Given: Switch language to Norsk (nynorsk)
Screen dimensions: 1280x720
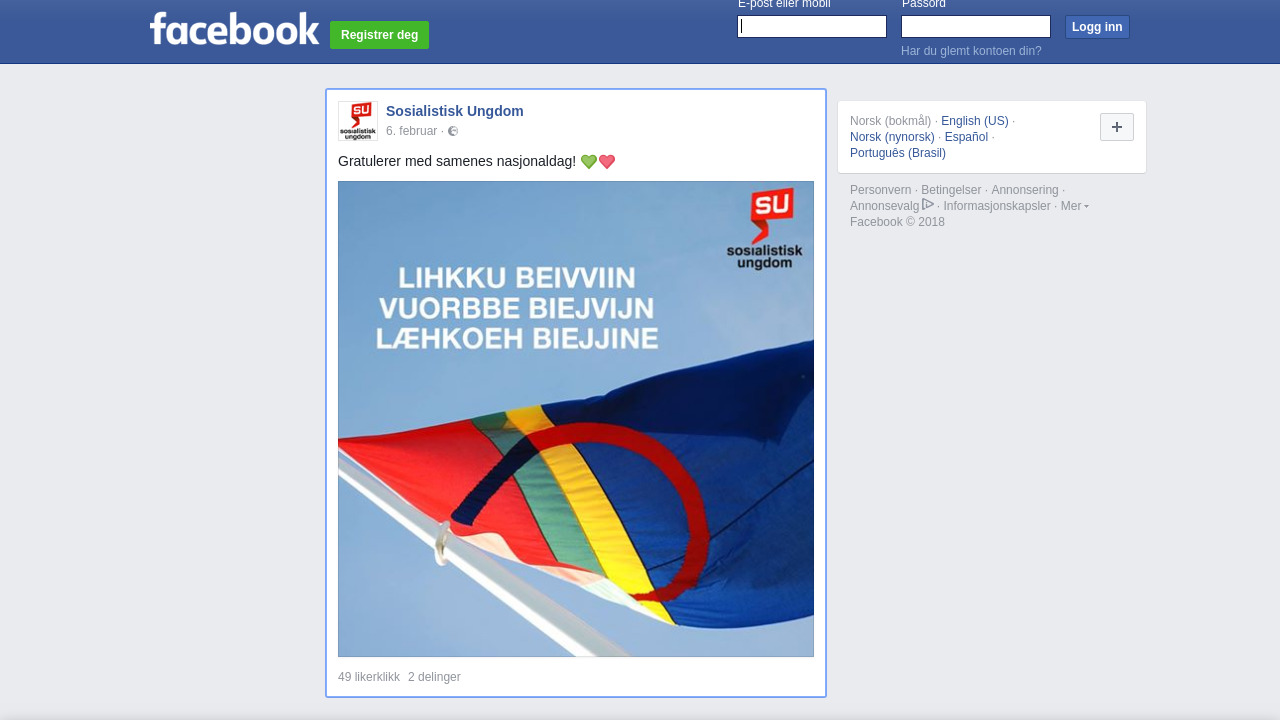Looking at the screenshot, I should [892, 137].
